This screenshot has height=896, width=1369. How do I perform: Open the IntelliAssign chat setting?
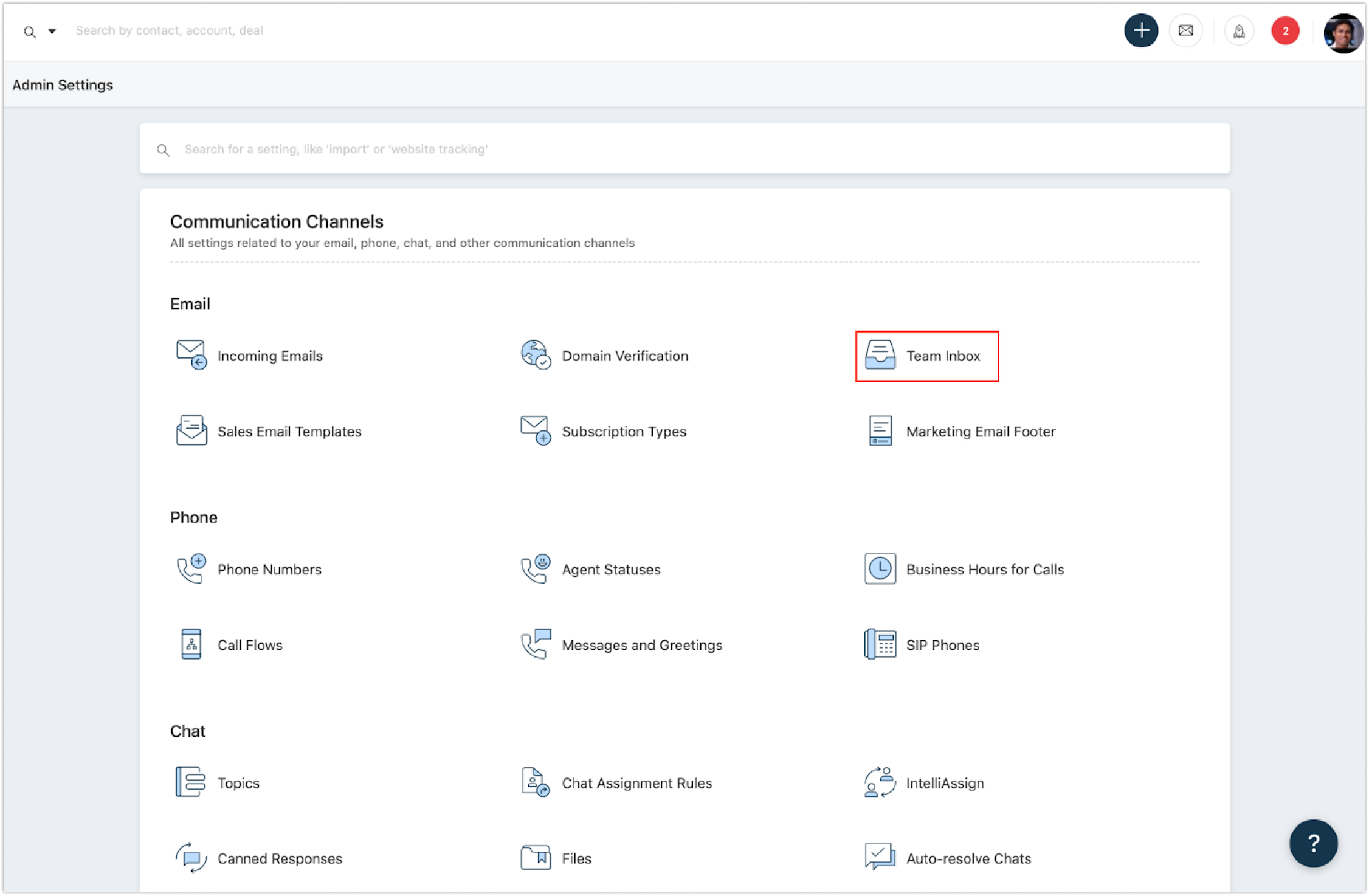[944, 783]
